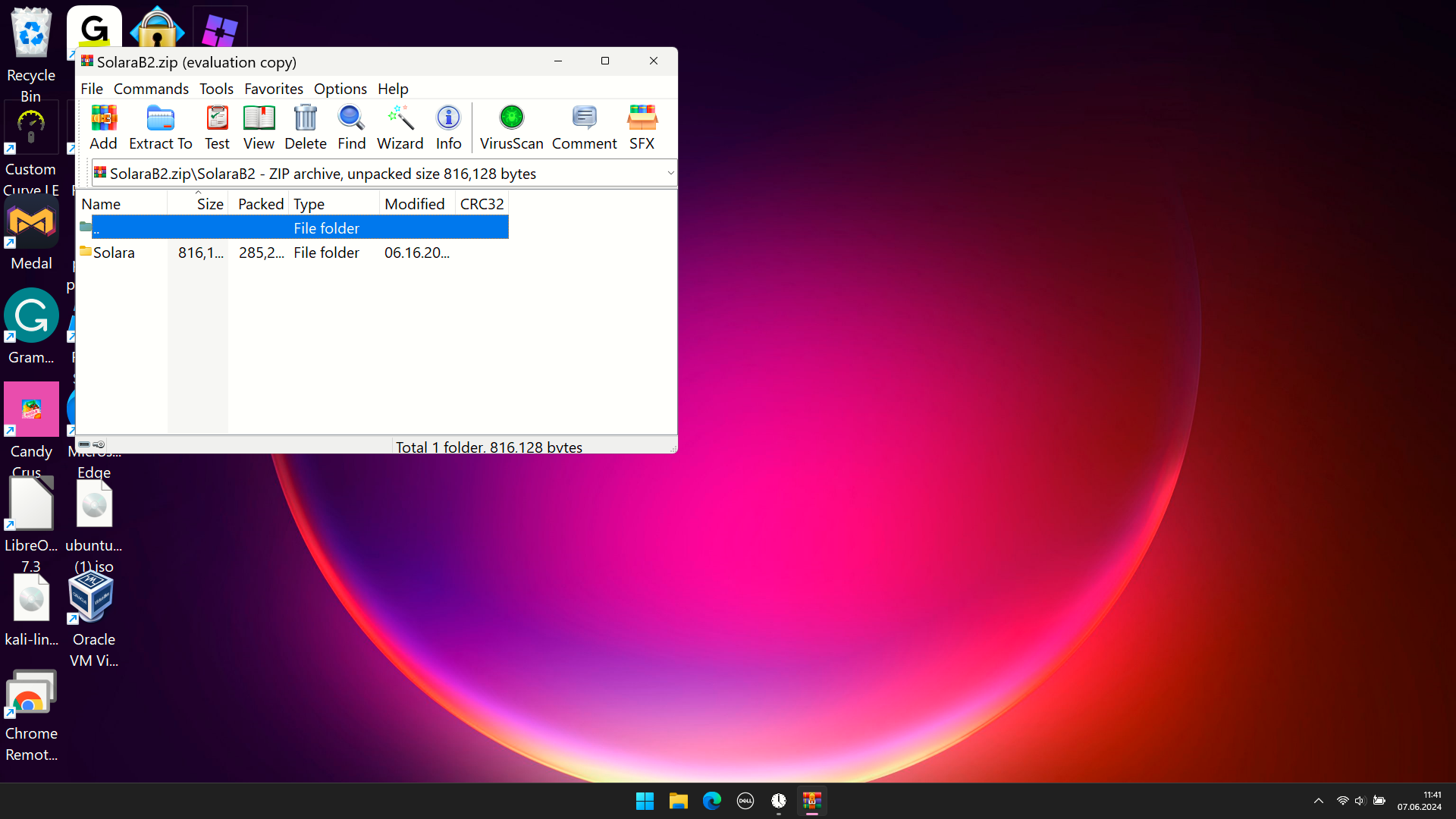The image size is (1456, 819).
Task: Show archive Info
Action: point(448,127)
